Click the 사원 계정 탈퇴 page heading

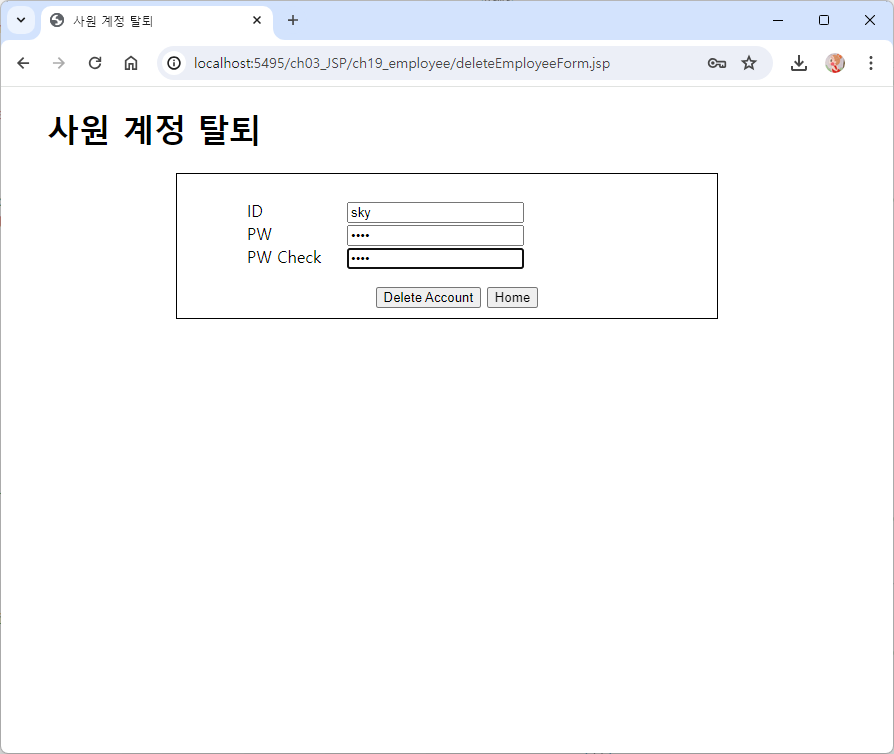click(154, 130)
